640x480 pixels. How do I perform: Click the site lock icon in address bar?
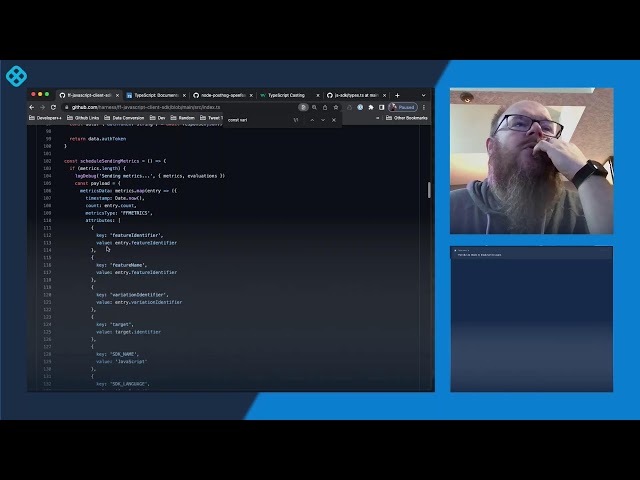[66, 107]
